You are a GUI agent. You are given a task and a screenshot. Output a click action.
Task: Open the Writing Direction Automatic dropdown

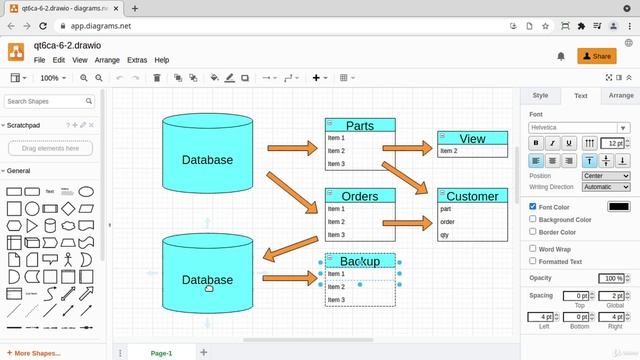[606, 187]
